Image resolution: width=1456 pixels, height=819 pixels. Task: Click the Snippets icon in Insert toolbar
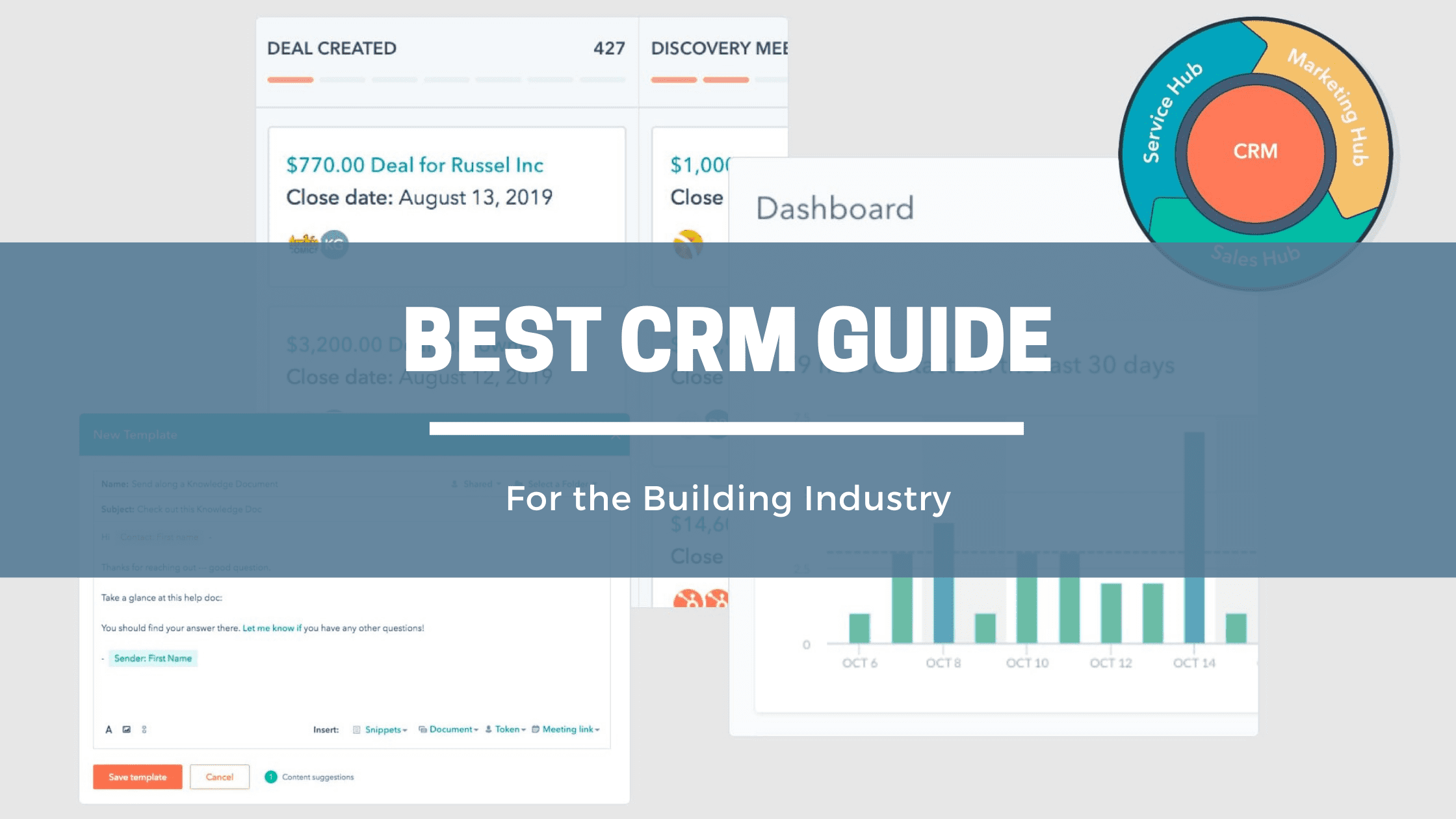point(357,729)
